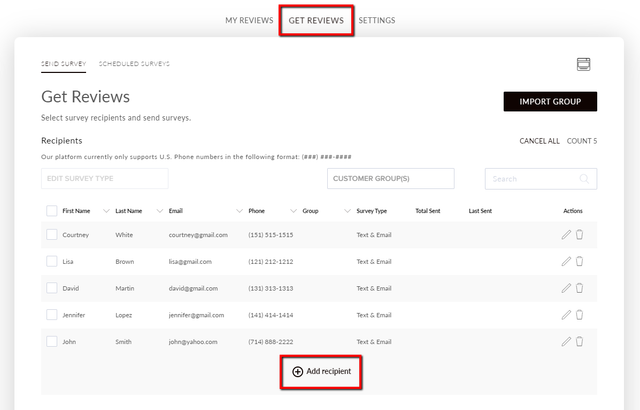Switch to the My Reviews tab
640x410 pixels.
pyautogui.click(x=249, y=20)
